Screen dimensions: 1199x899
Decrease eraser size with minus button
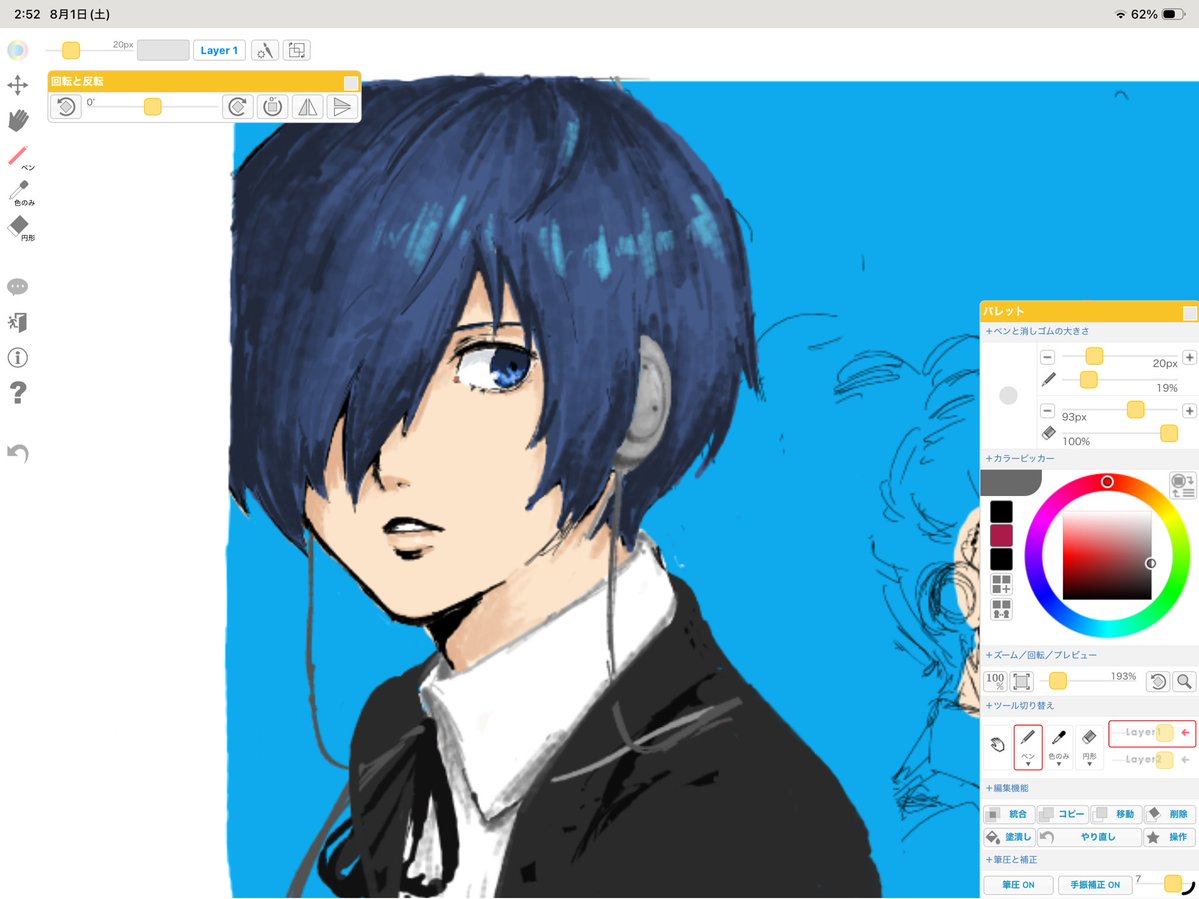(1048, 411)
